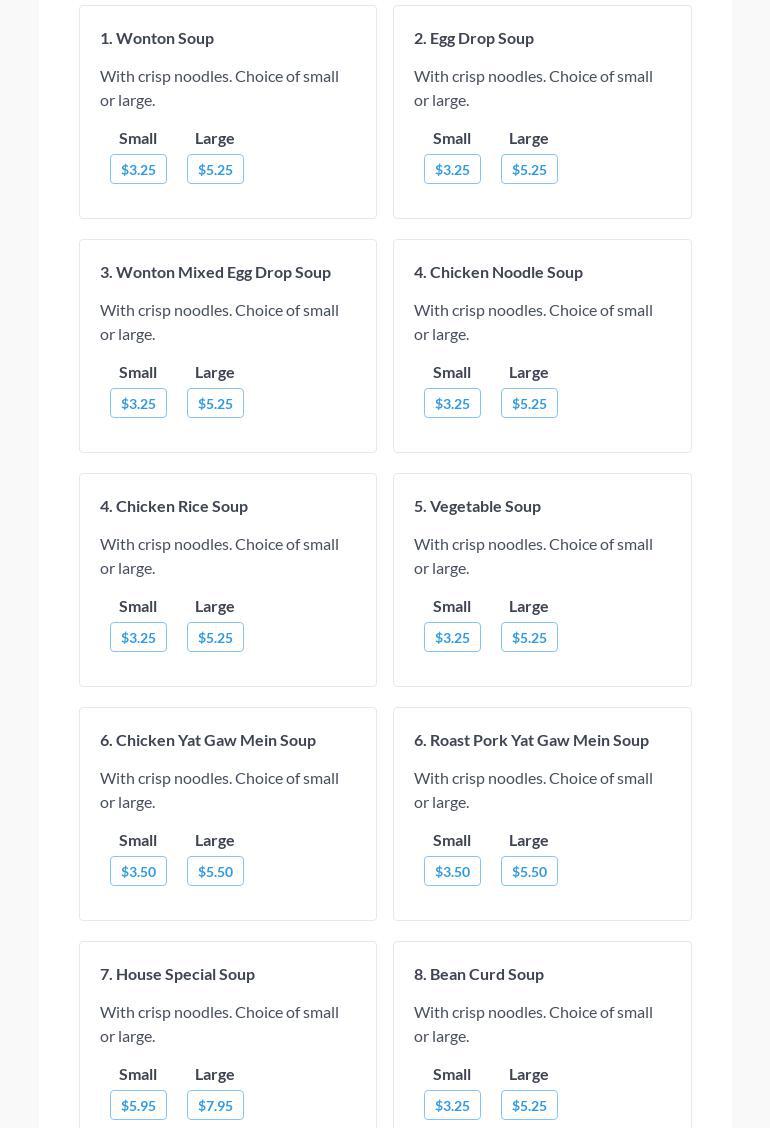770x1128 pixels.
Task: Pick Small $3.25 Bean Curd Soup price
Action: pos(452,1105)
